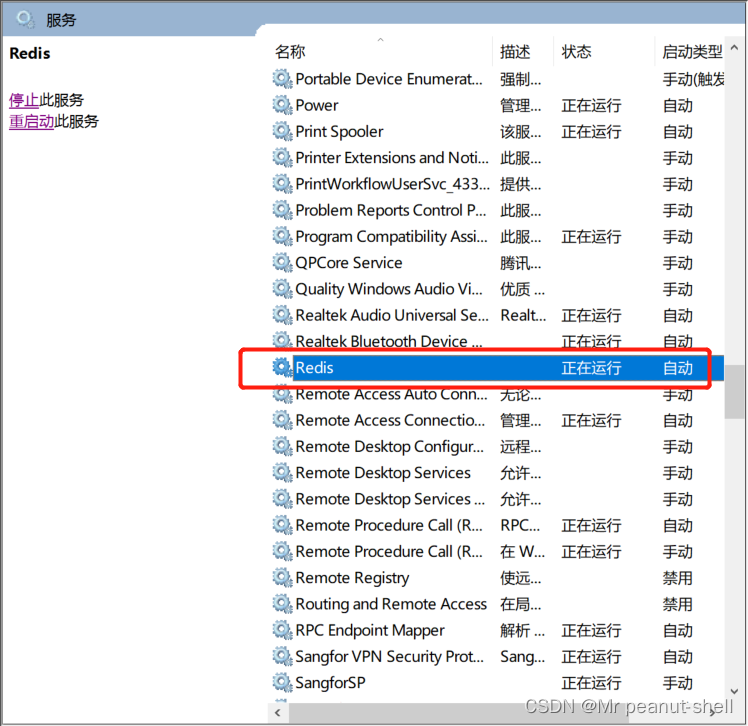Click the vertical scrollbar down arrow
748x726 pixels.
(734, 691)
